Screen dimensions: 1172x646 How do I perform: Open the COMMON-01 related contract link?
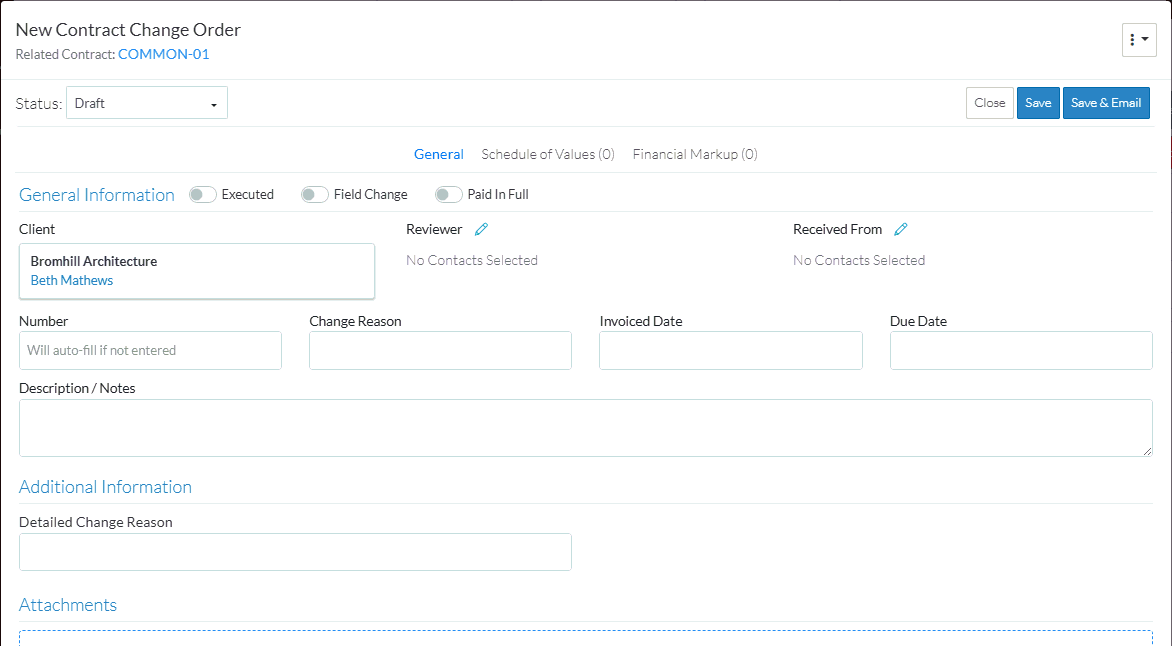tap(164, 54)
